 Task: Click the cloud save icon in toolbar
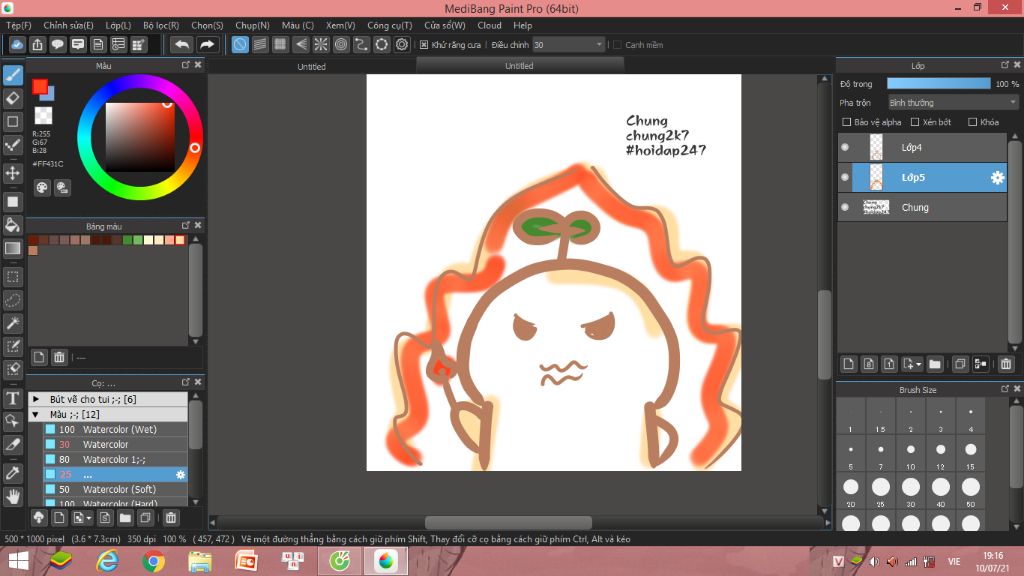coord(18,44)
